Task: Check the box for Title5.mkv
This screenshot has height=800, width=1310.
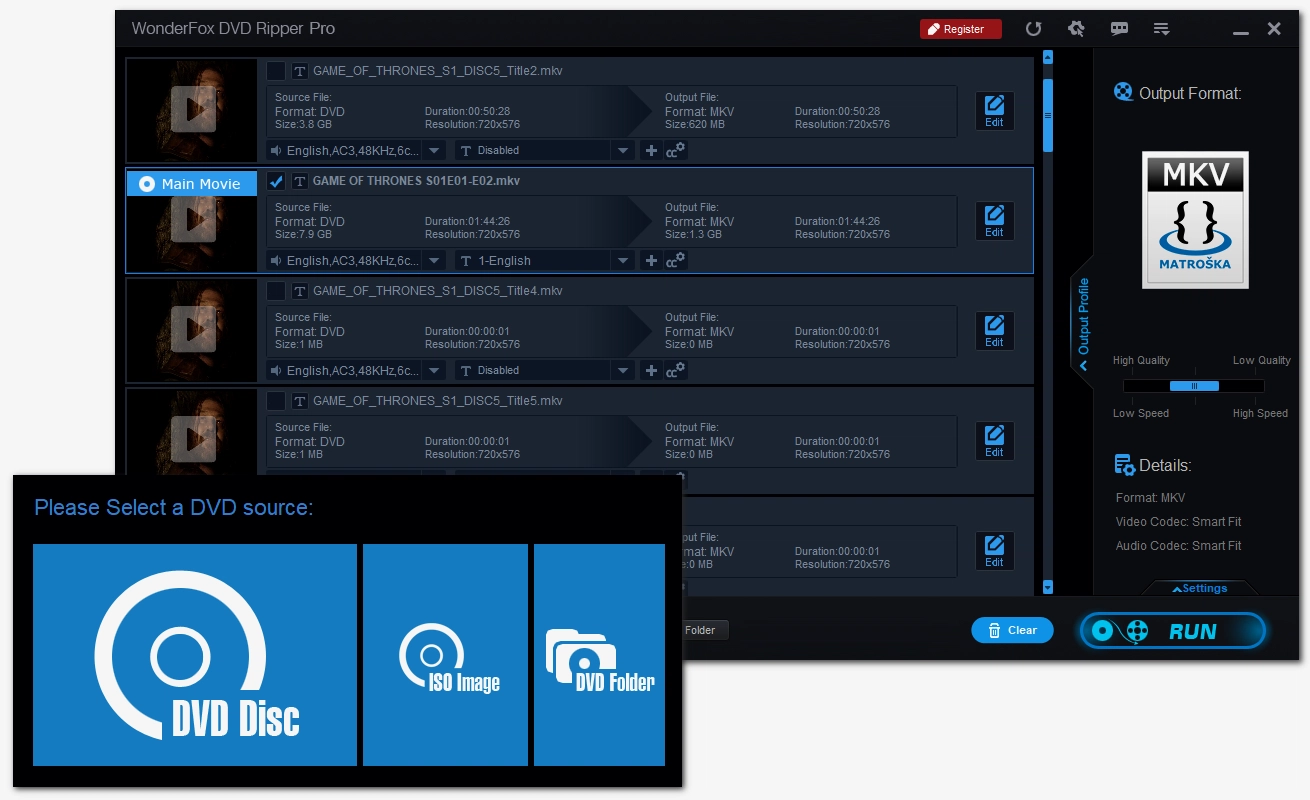Action: click(x=276, y=401)
